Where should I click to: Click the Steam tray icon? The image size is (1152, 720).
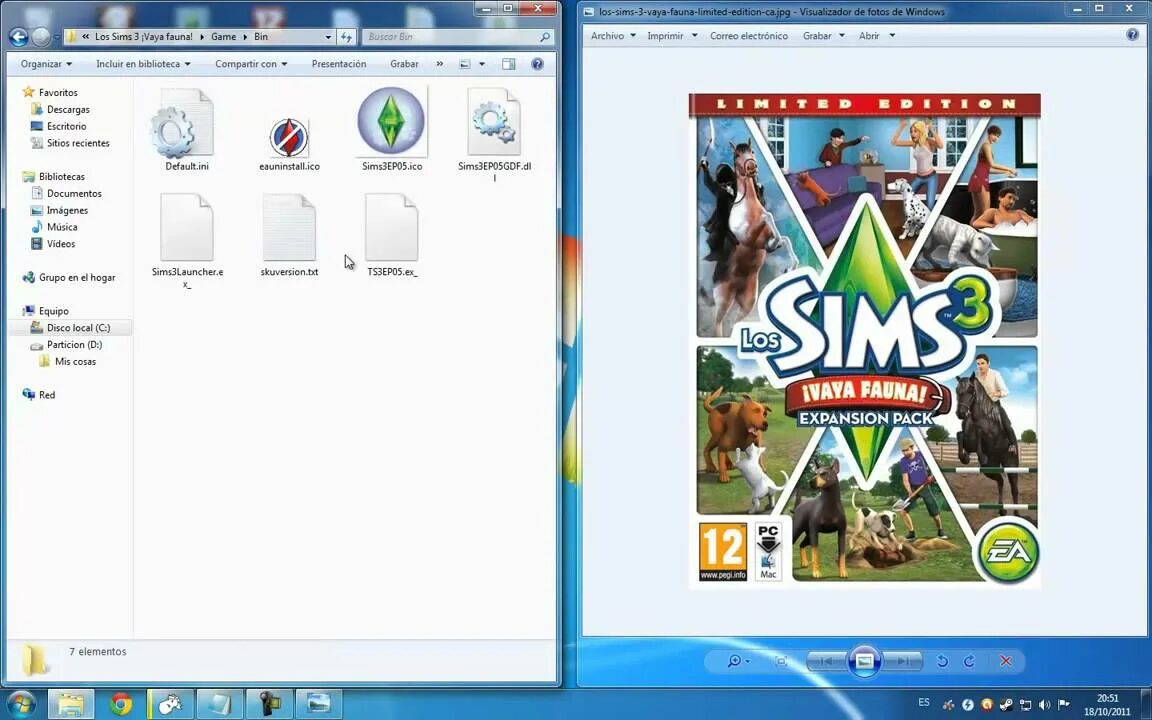coord(1006,704)
